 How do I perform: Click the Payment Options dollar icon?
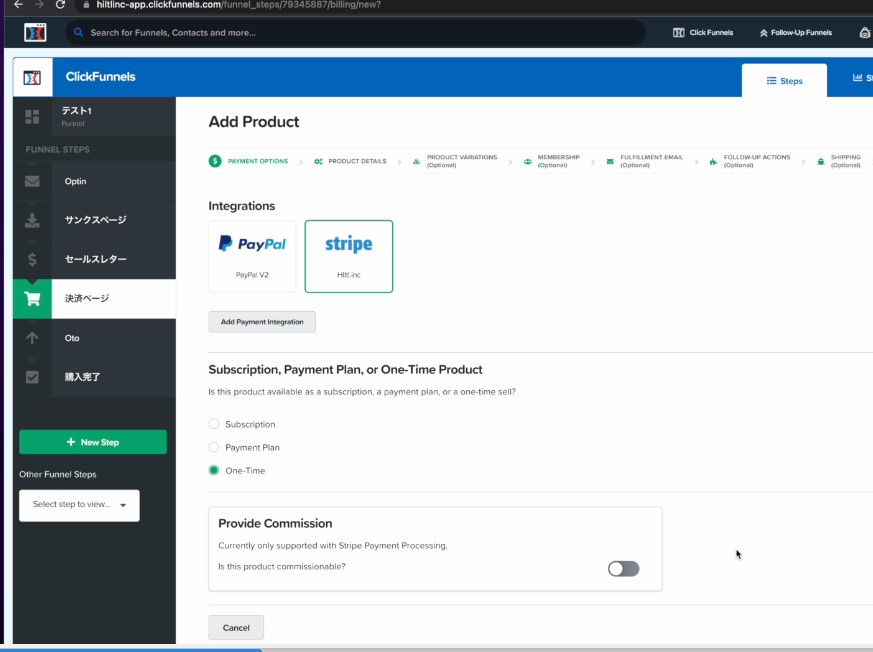point(215,161)
